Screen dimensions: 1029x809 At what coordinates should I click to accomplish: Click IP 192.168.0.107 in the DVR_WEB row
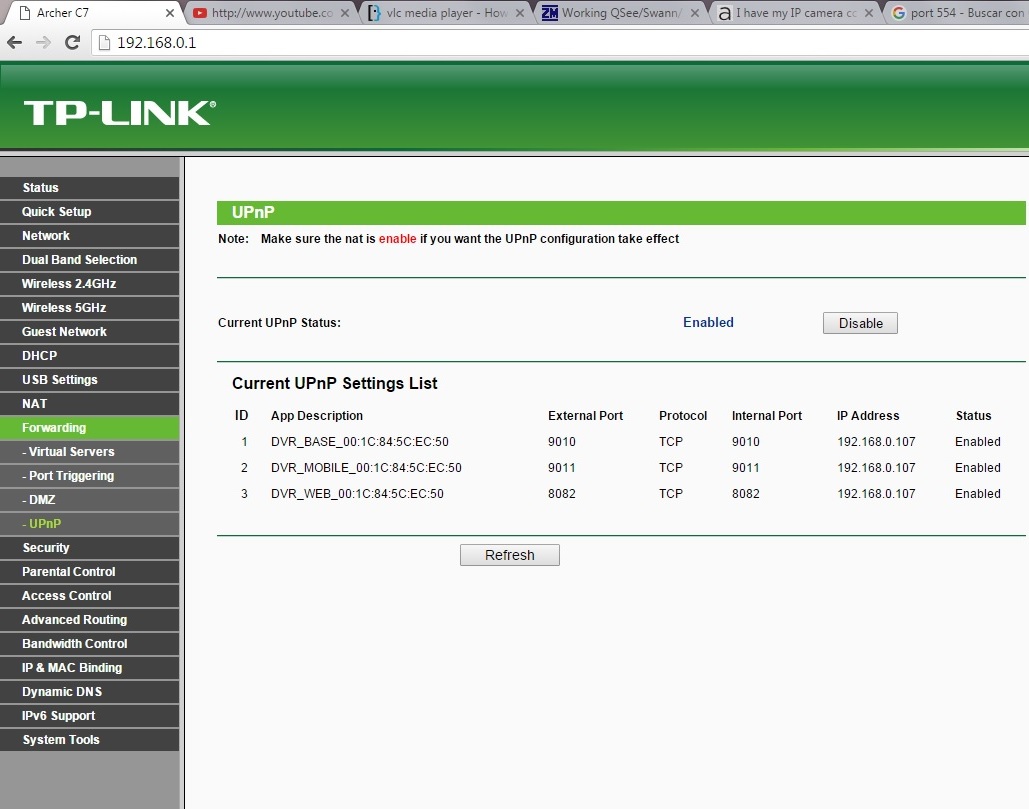[876, 494]
